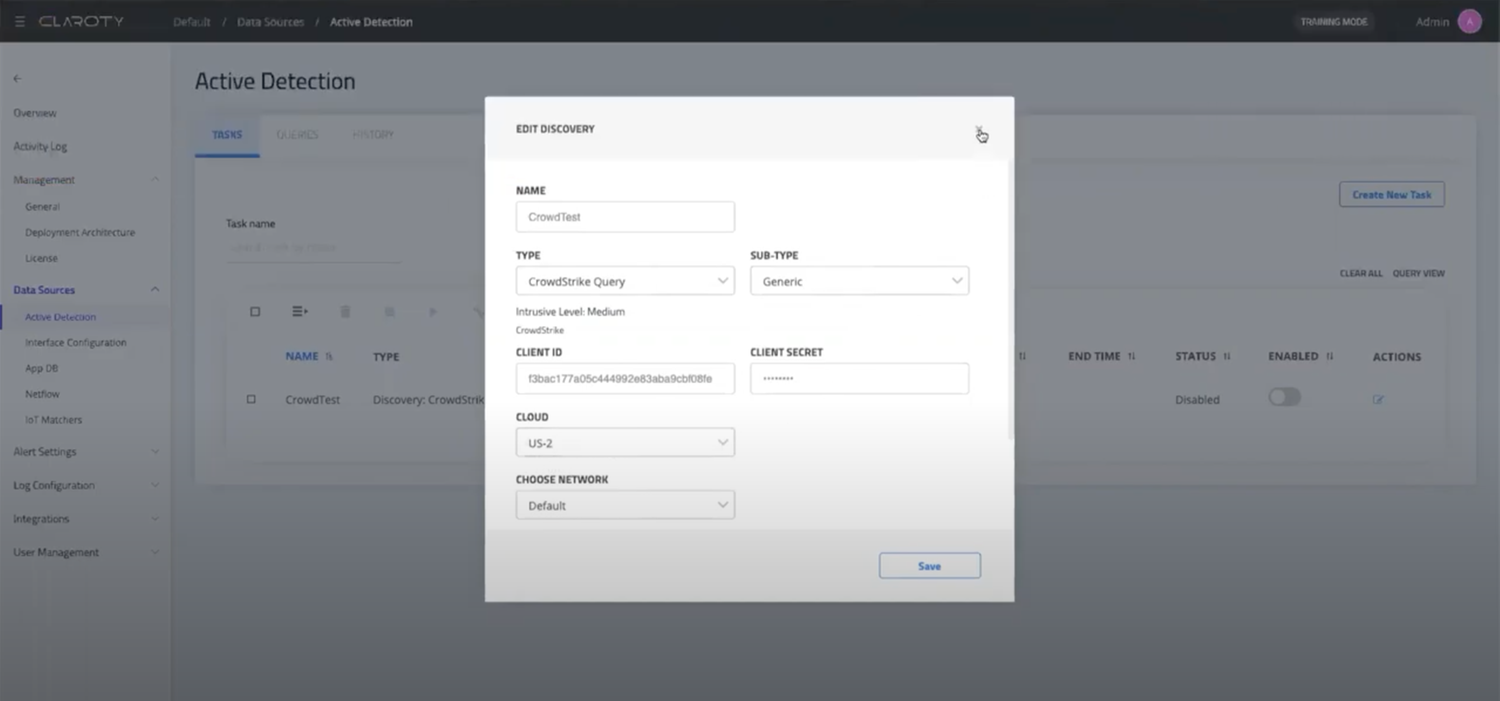Viewport: 1500px width, 701px height.
Task: Open the hamburger menu at top left
Action: coord(18,21)
